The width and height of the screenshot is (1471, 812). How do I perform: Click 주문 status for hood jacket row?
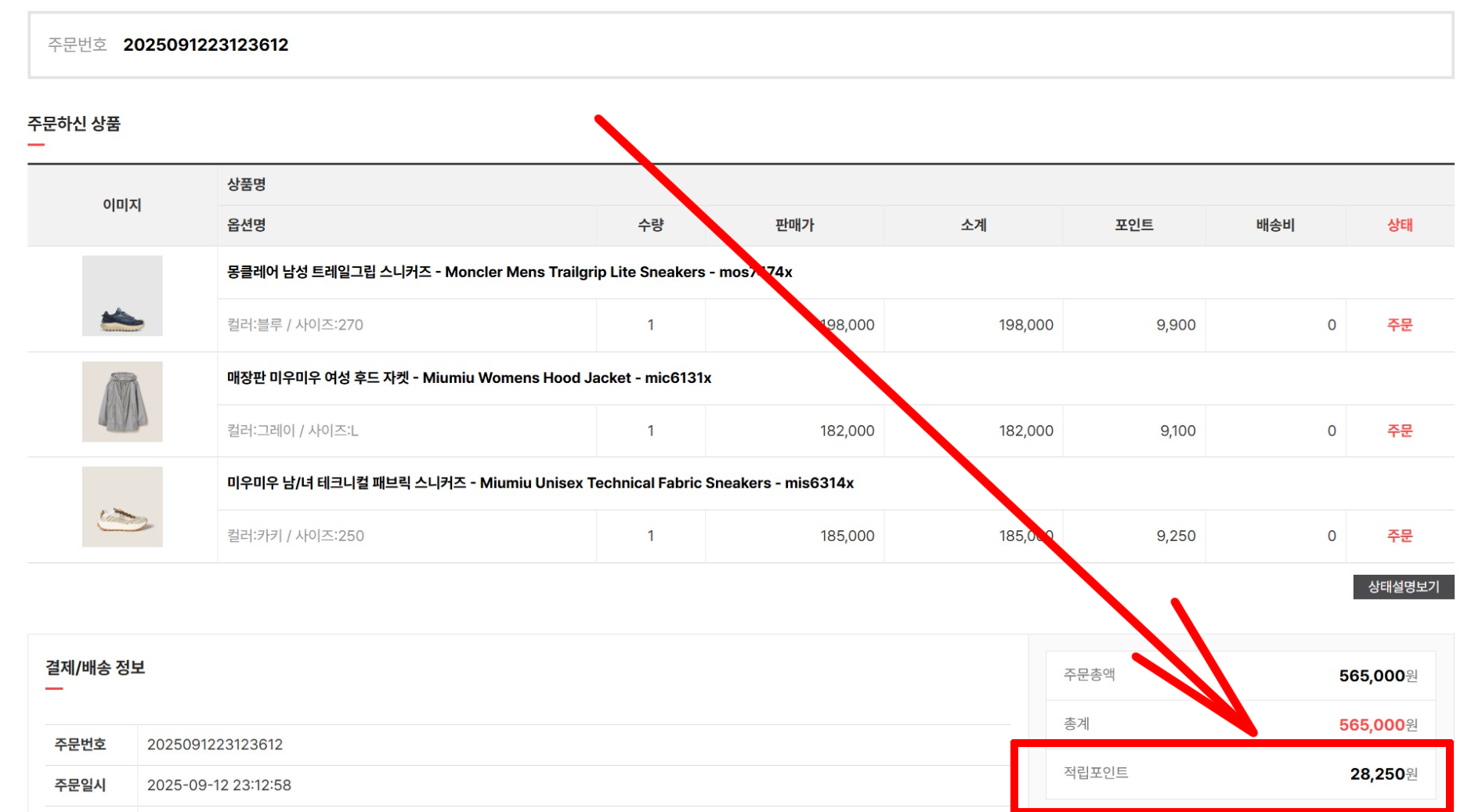pos(1399,431)
